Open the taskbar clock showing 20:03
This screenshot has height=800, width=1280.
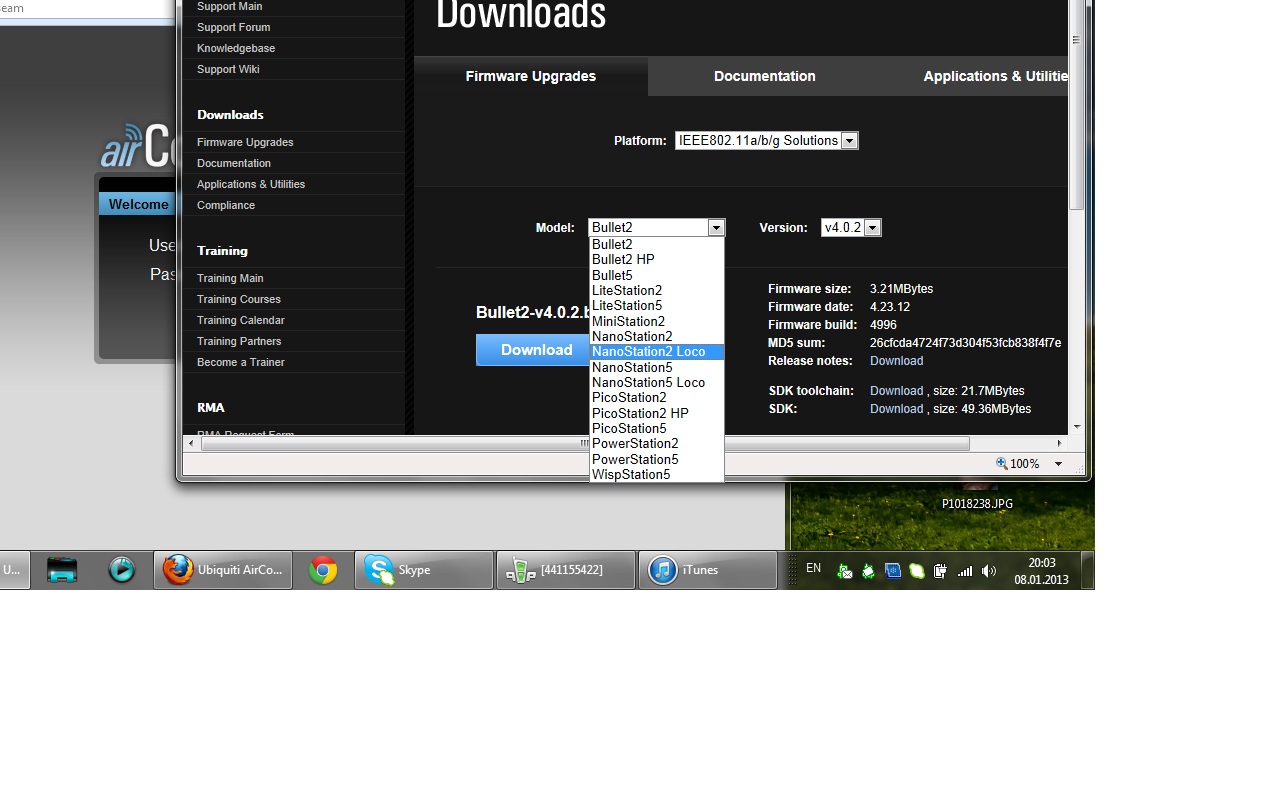[x=1041, y=571]
